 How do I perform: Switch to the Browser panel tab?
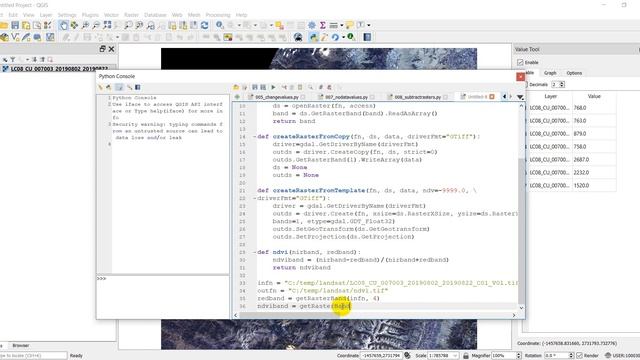20,345
